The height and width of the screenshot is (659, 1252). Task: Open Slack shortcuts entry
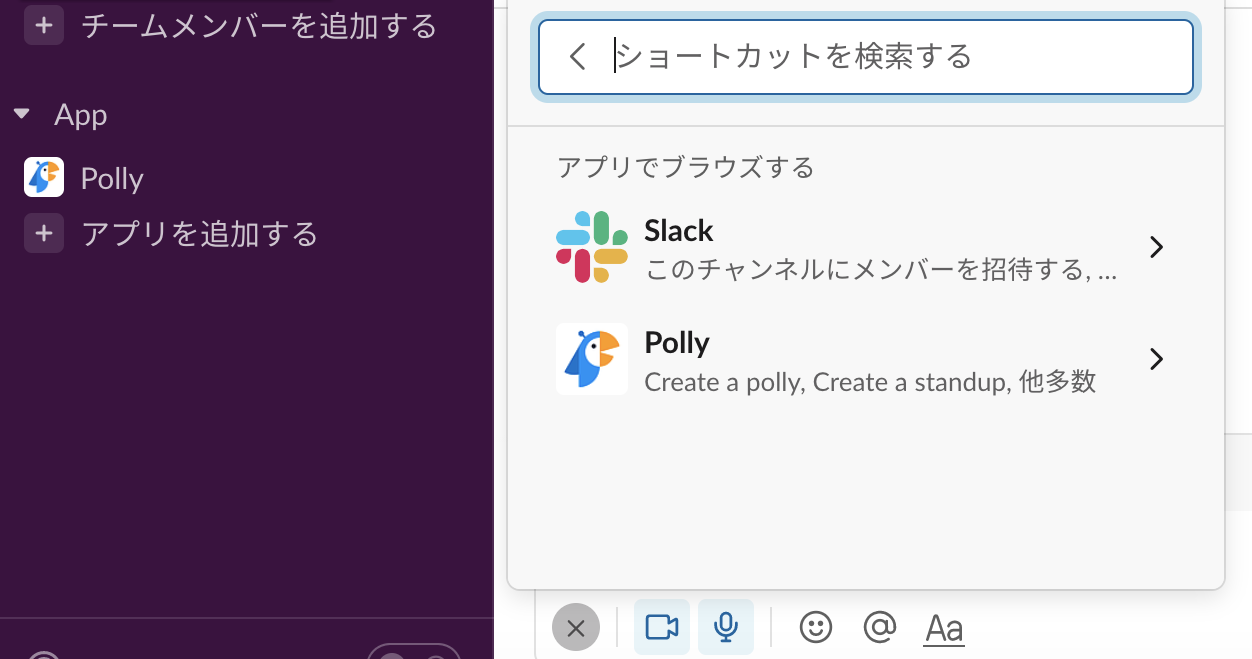point(866,247)
